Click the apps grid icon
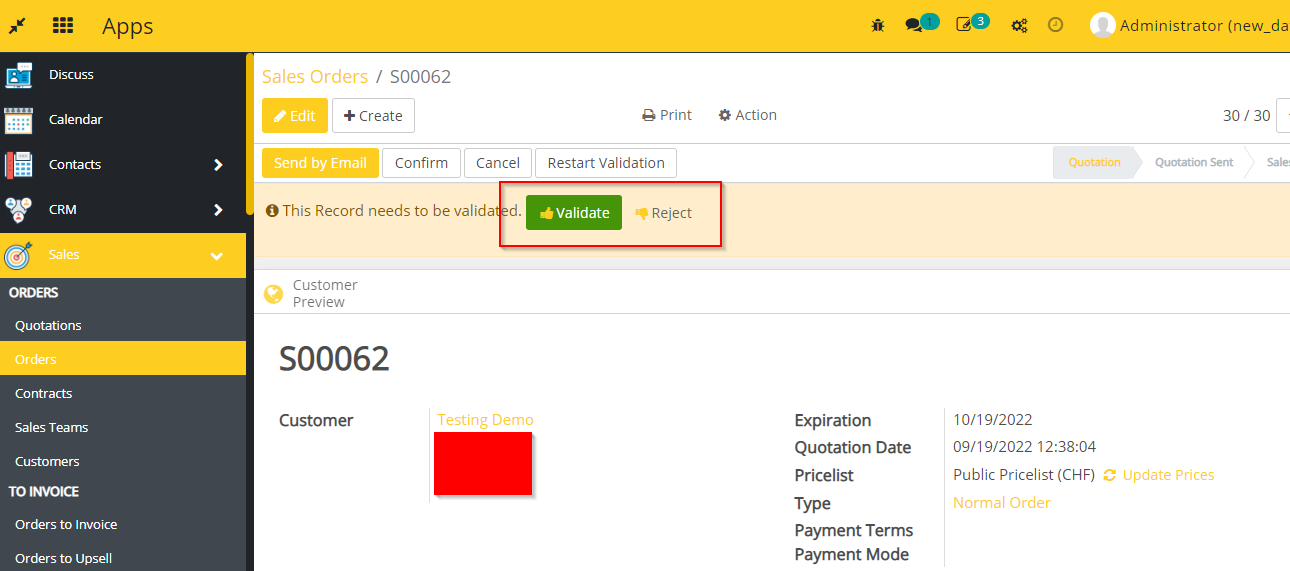This screenshot has height=571, width=1290. [63, 26]
